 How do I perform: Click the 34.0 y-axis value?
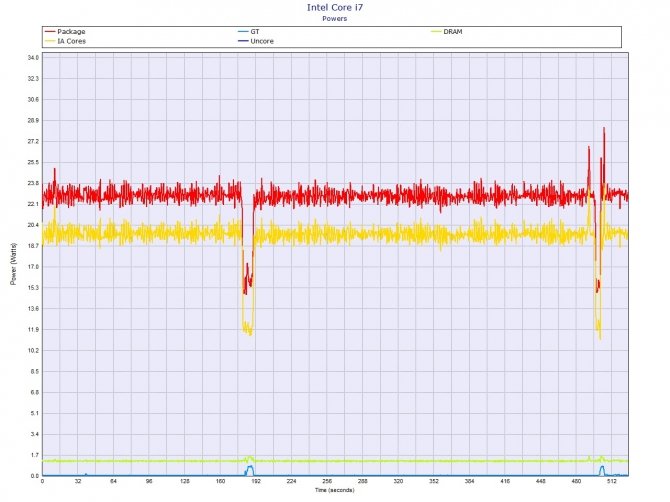pyautogui.click(x=33, y=58)
